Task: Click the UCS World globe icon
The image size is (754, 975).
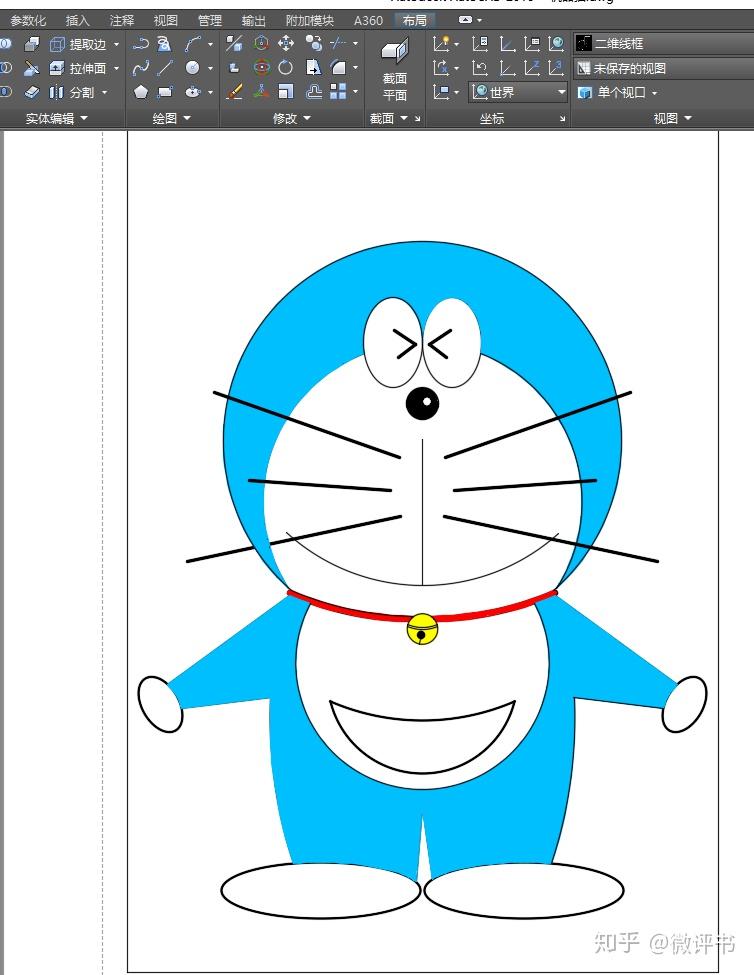Action: click(556, 44)
